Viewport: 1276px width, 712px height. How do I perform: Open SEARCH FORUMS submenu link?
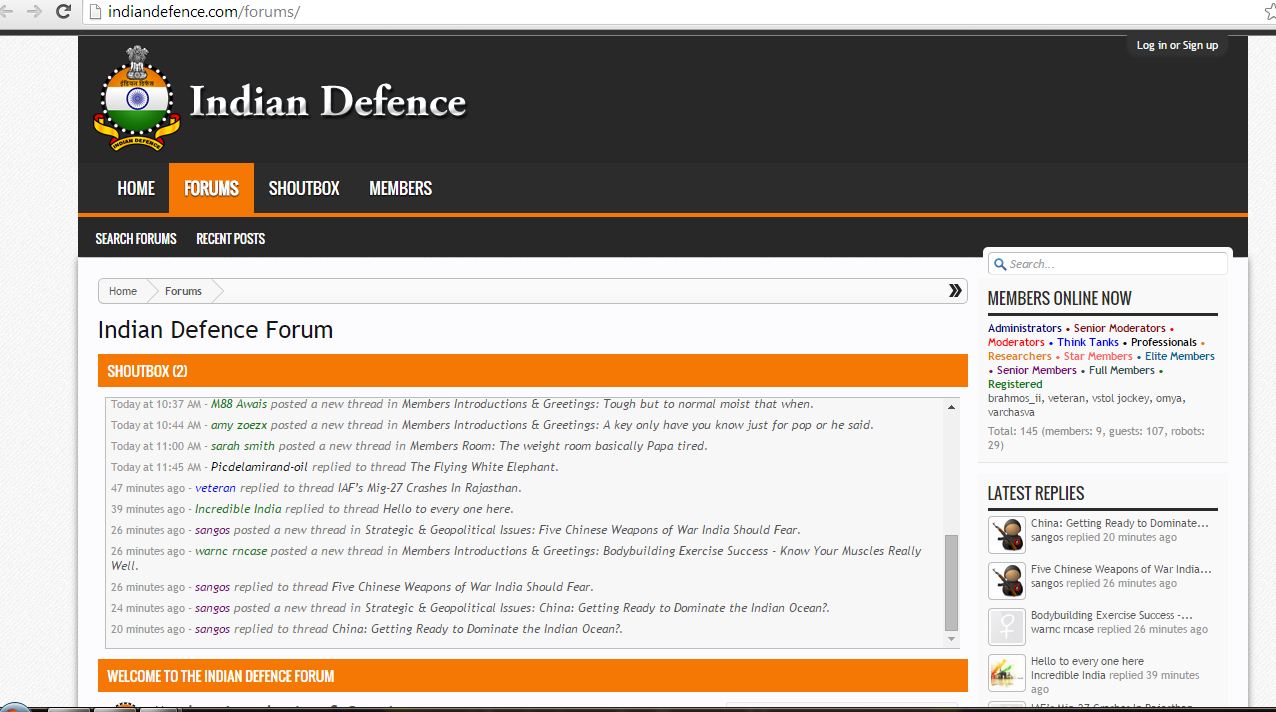click(x=136, y=238)
